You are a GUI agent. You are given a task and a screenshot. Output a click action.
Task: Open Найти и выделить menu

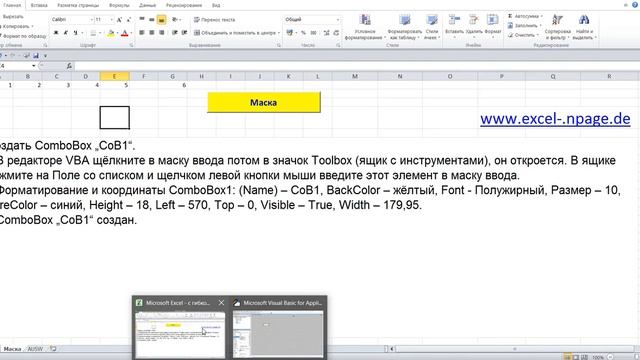click(584, 27)
